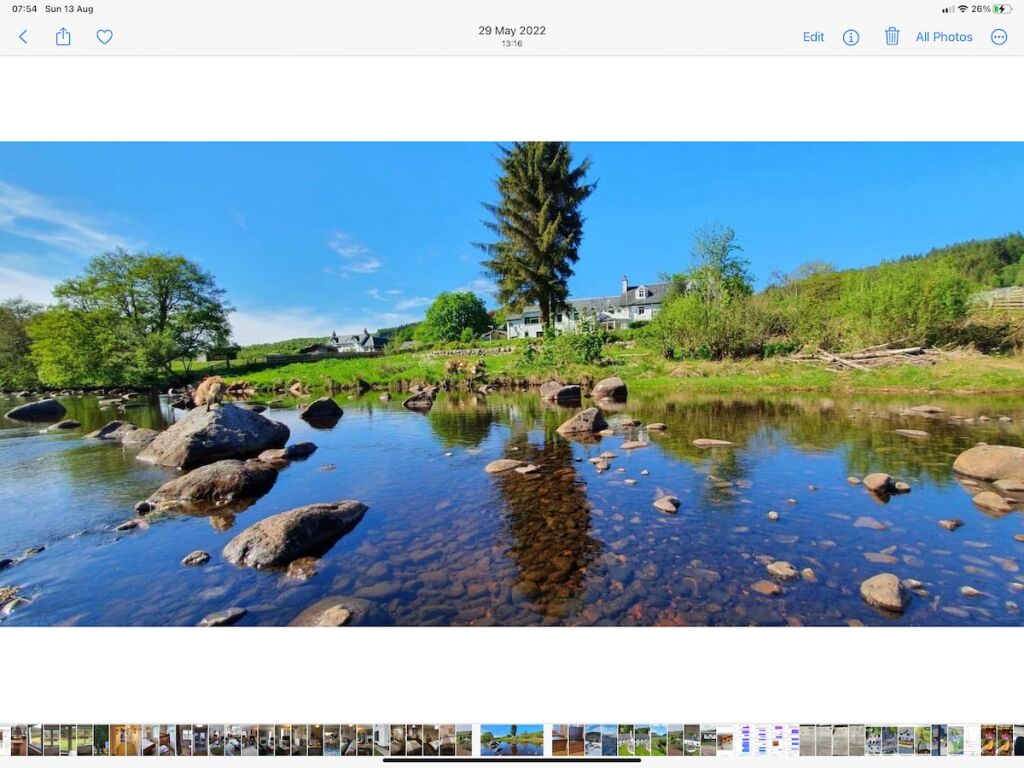The height and width of the screenshot is (768, 1024).
Task: Tap the 29 May 2022 date title
Action: (x=512, y=31)
